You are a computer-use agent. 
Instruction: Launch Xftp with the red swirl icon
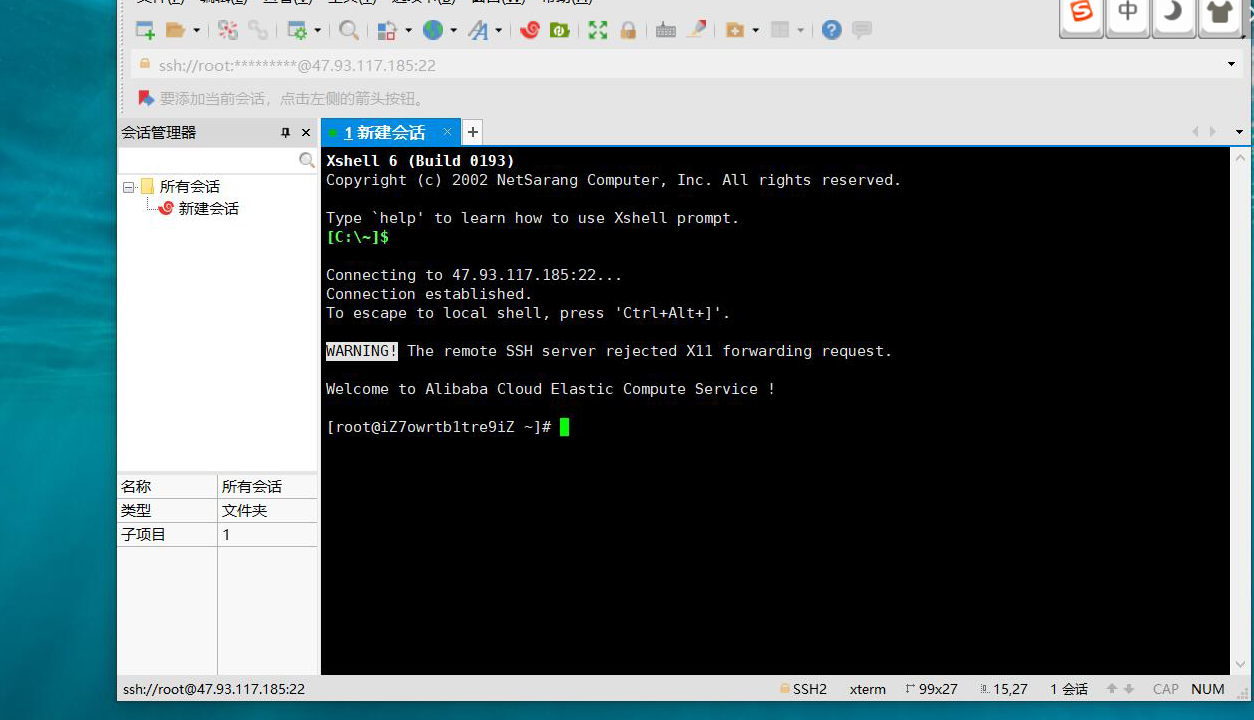530,30
